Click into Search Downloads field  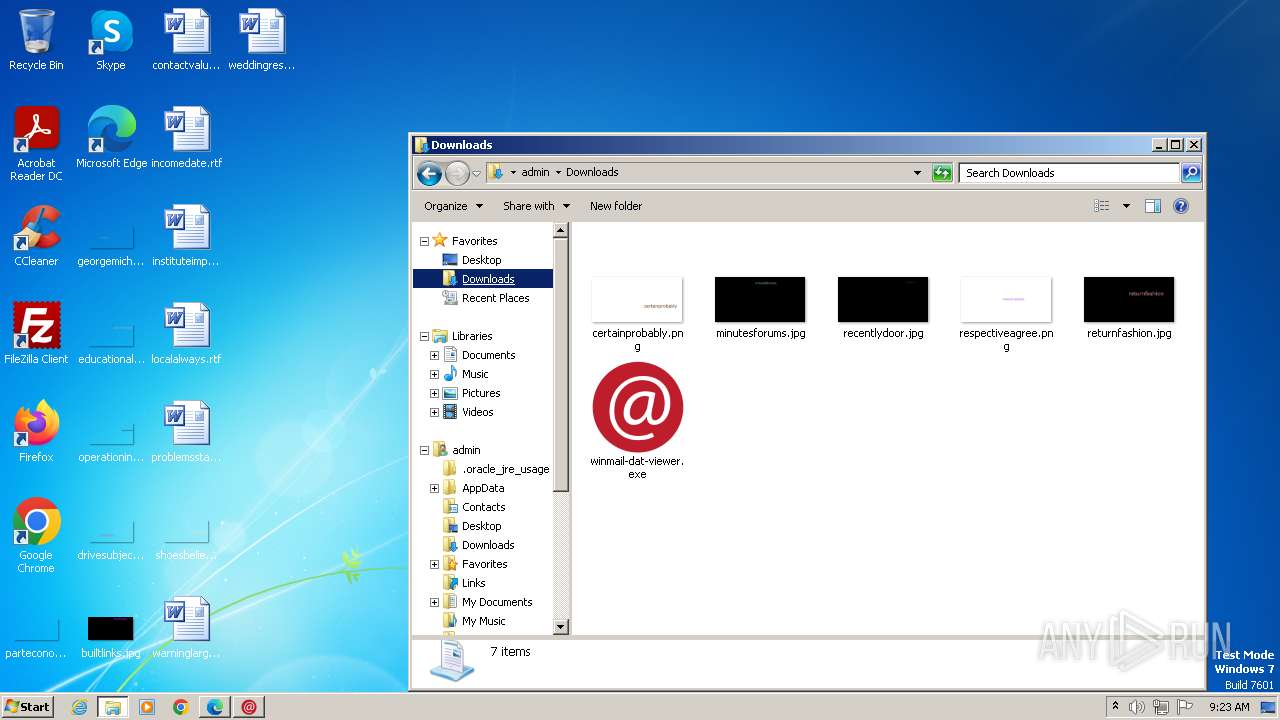(x=1069, y=173)
